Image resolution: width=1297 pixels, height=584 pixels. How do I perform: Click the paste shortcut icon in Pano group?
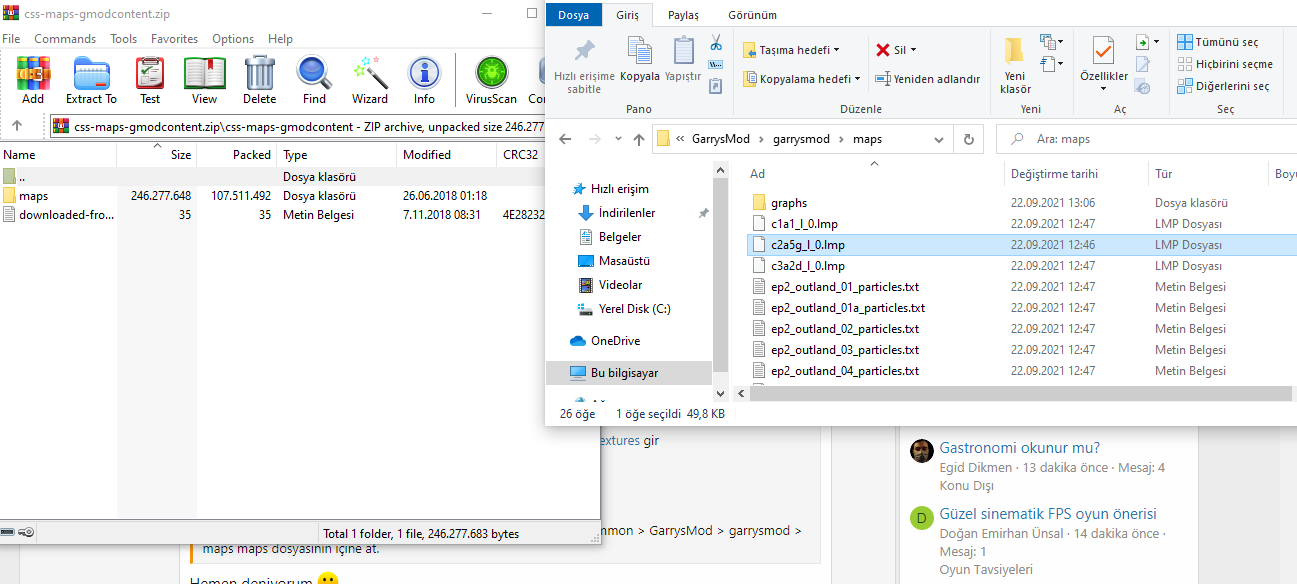pos(716,87)
